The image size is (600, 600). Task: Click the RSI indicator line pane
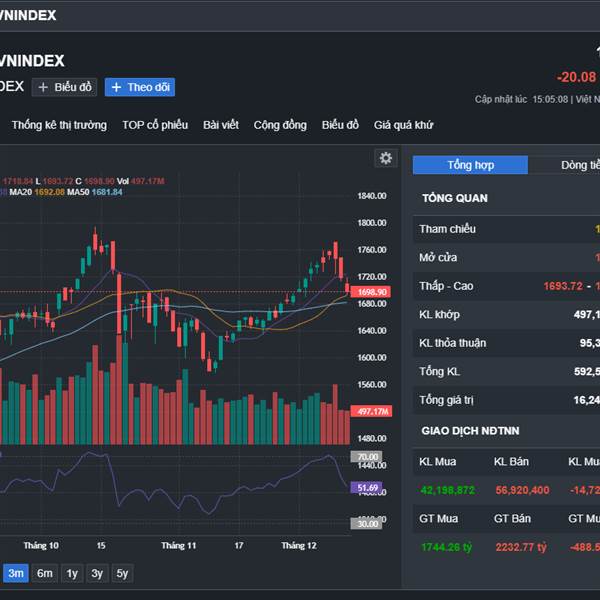(175, 491)
